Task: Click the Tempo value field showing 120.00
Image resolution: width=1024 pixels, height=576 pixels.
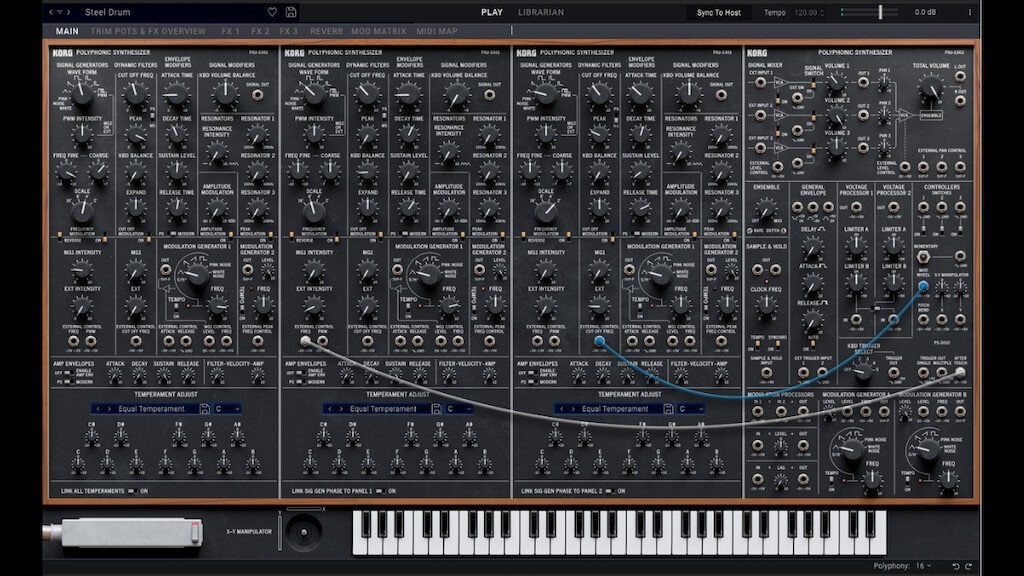Action: click(805, 12)
